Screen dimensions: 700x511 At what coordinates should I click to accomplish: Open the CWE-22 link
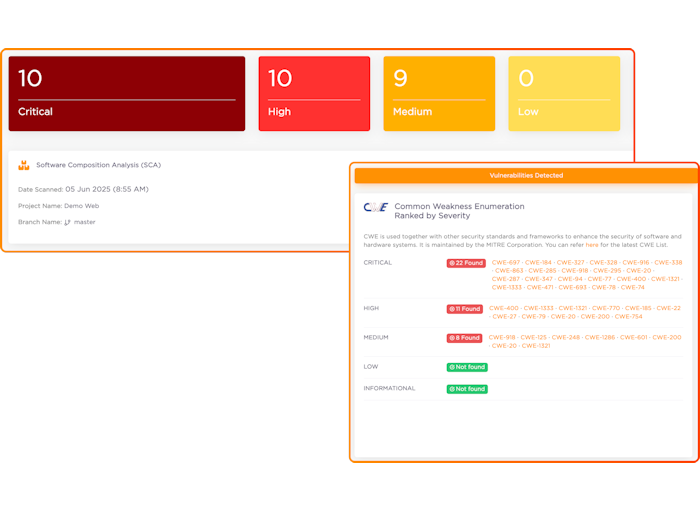click(x=669, y=308)
